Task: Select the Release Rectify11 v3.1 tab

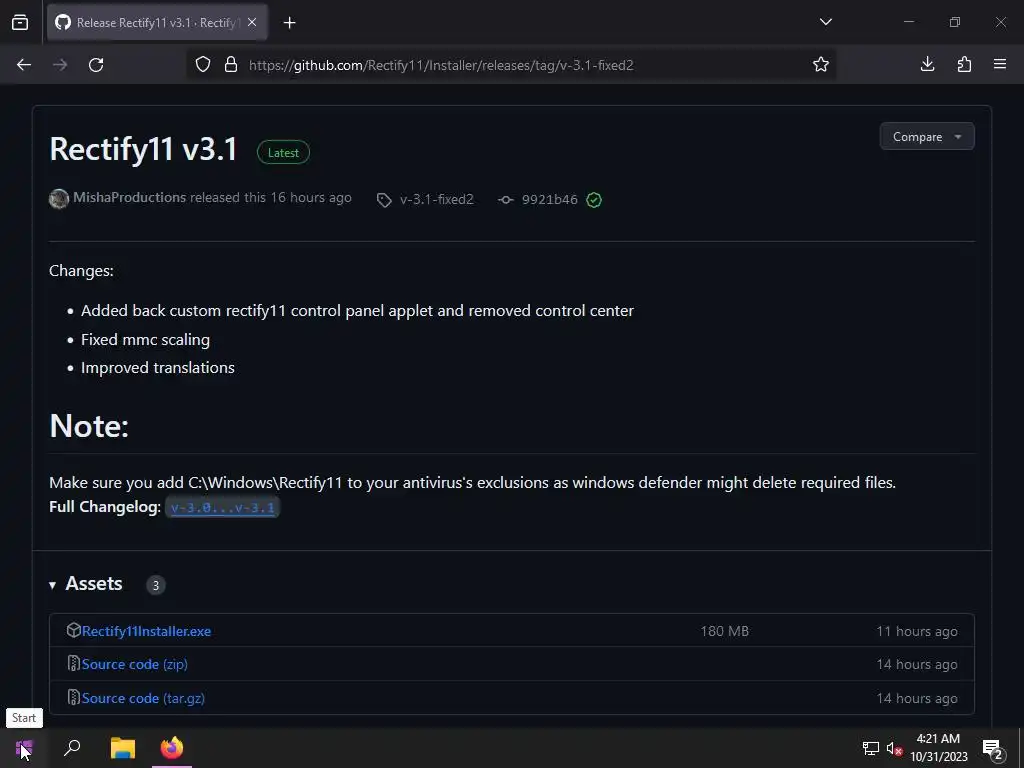Action: [157, 23]
